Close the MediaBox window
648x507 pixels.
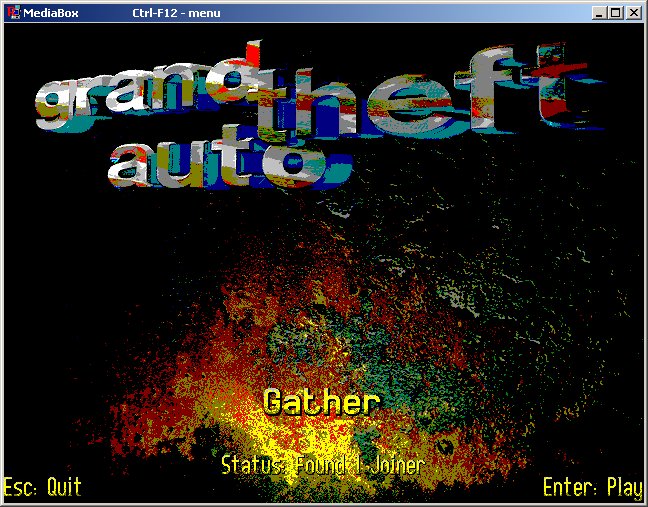[x=634, y=13]
